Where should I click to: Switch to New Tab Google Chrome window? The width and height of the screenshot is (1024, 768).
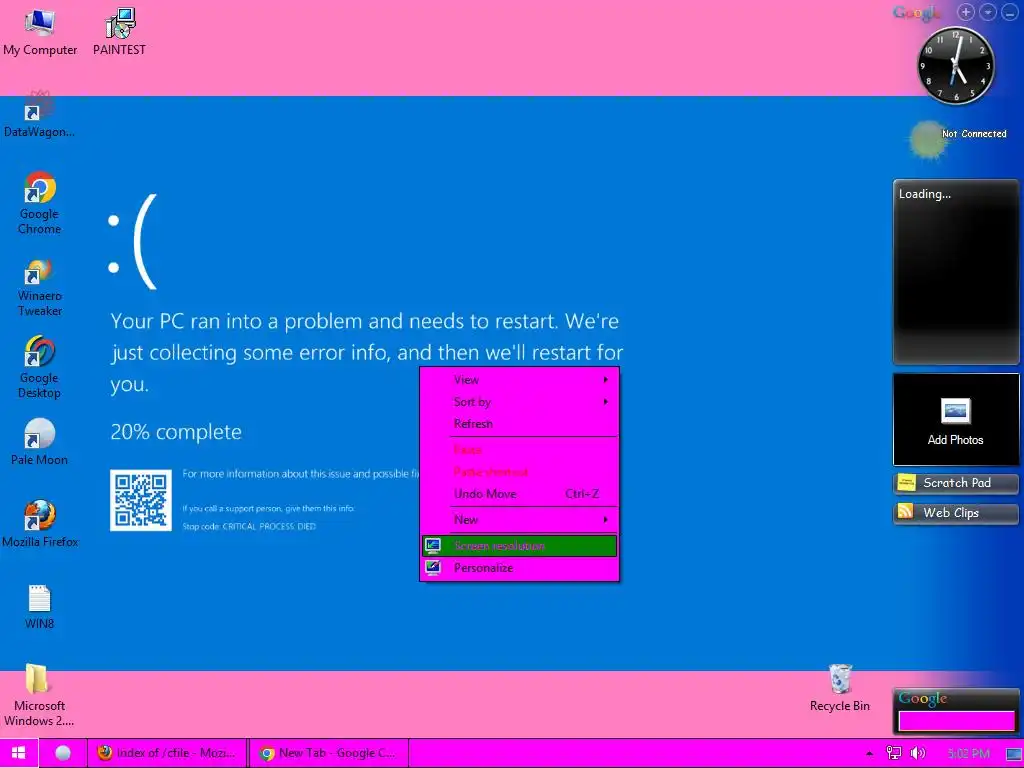pyautogui.click(x=328, y=753)
